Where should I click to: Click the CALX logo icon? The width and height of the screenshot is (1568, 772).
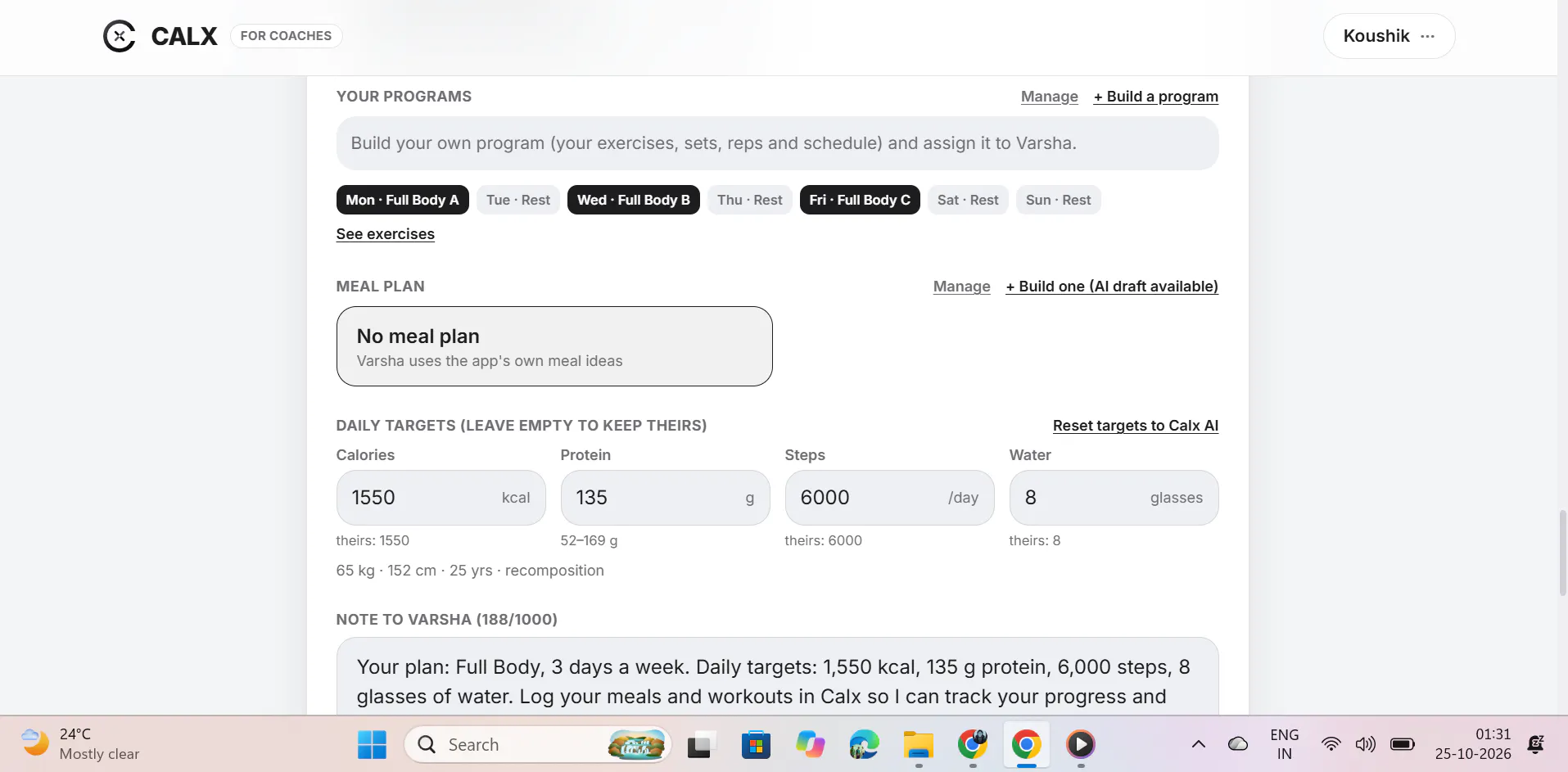pos(120,36)
